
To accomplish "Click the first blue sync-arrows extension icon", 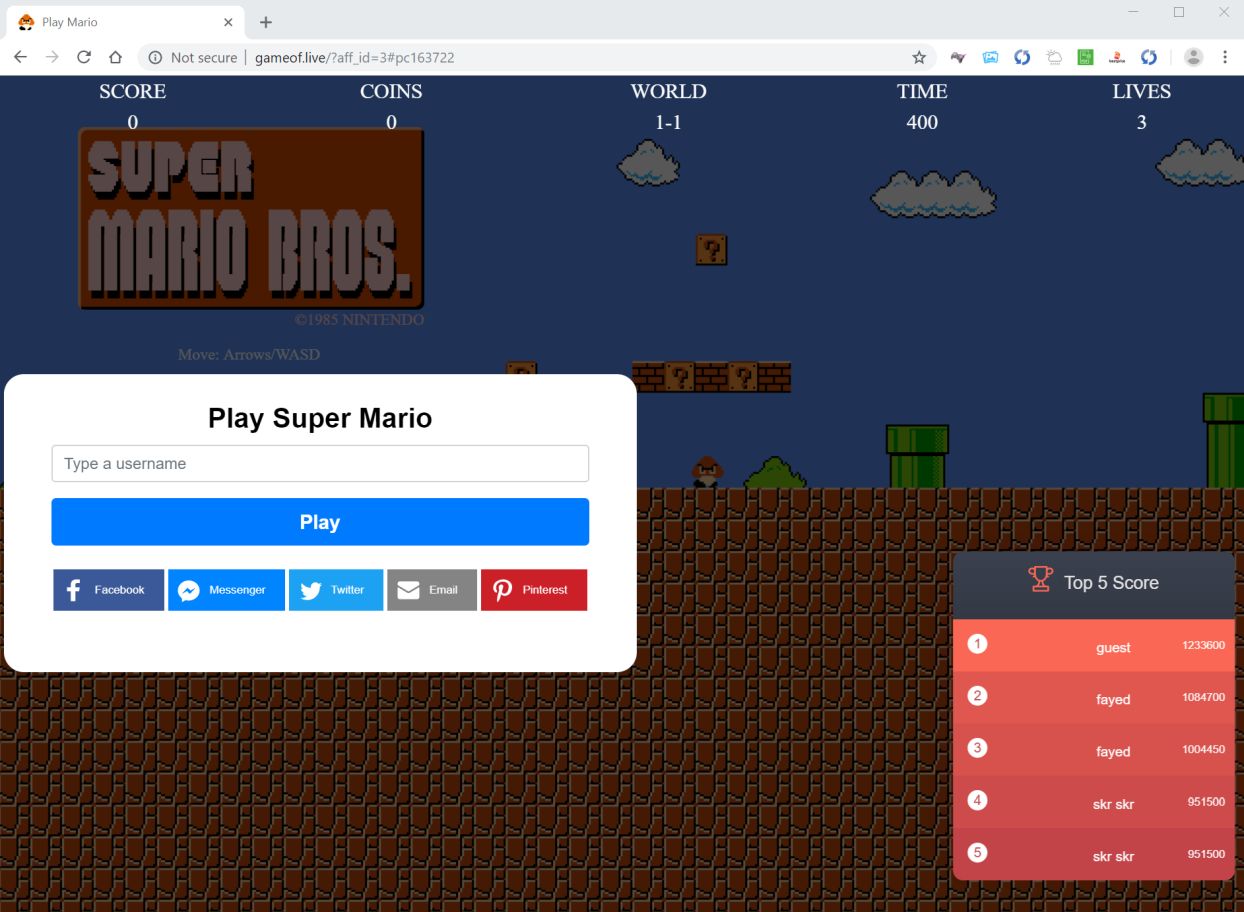I will 1022,57.
